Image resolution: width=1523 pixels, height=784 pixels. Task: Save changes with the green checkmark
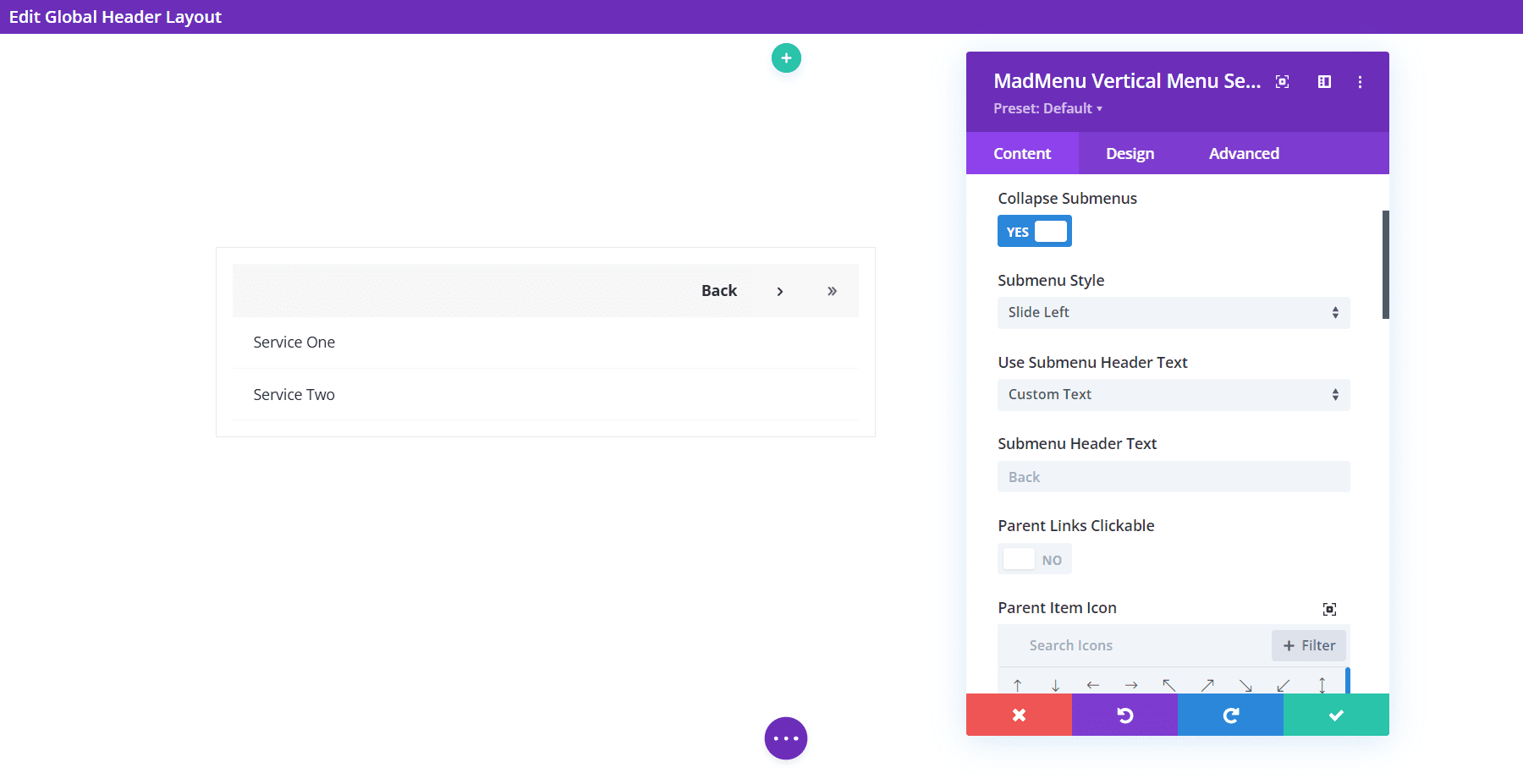click(1336, 715)
